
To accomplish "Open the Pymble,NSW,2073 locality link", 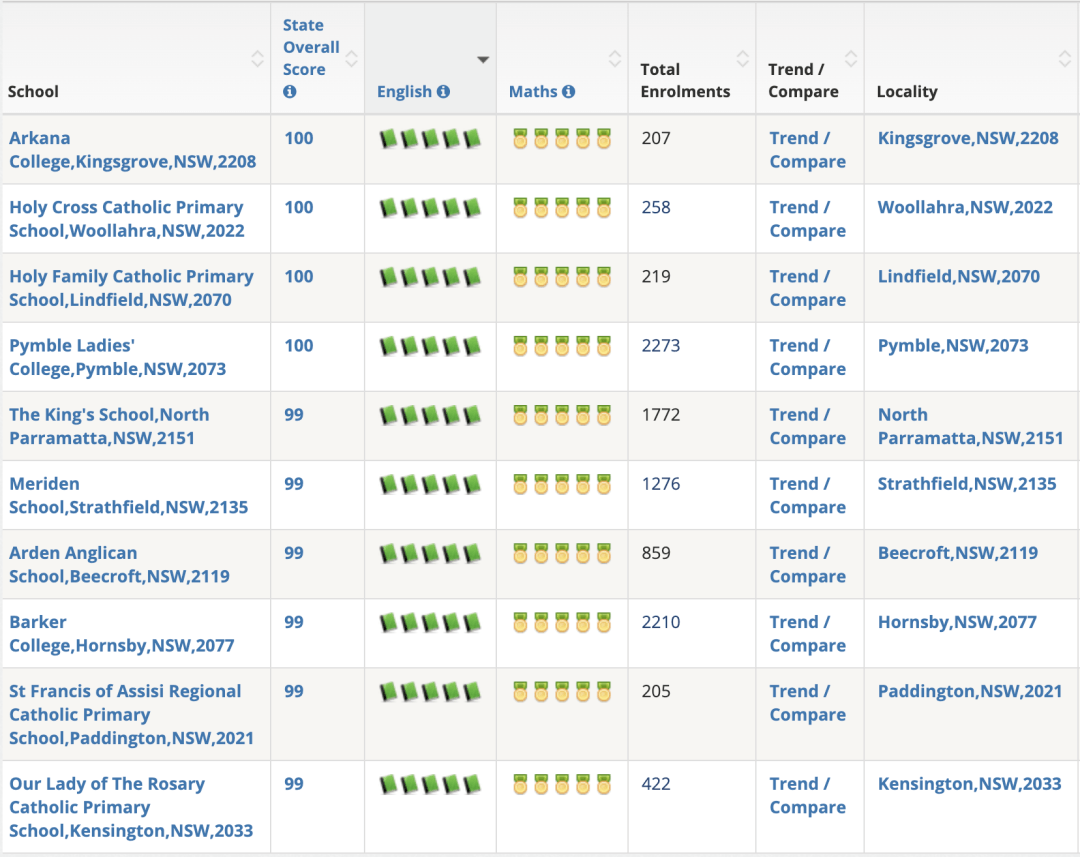I will click(953, 345).
